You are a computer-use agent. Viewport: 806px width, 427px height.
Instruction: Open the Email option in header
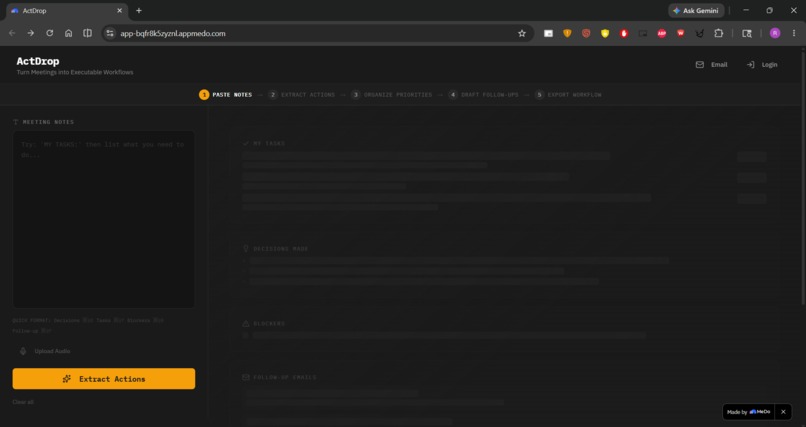[711, 65]
